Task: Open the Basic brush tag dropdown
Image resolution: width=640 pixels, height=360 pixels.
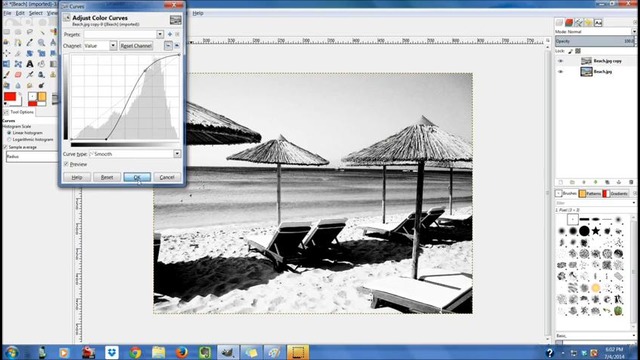Action: [634, 336]
